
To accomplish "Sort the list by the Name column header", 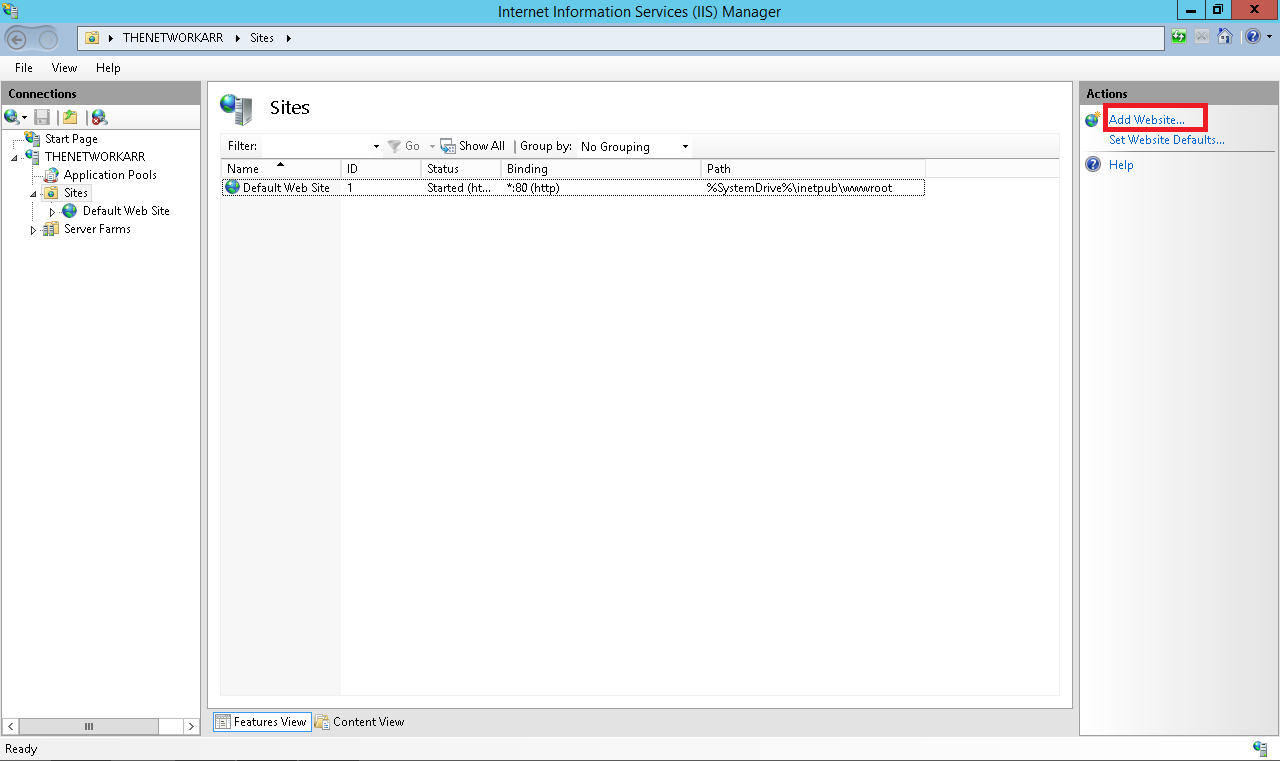I will click(281, 169).
